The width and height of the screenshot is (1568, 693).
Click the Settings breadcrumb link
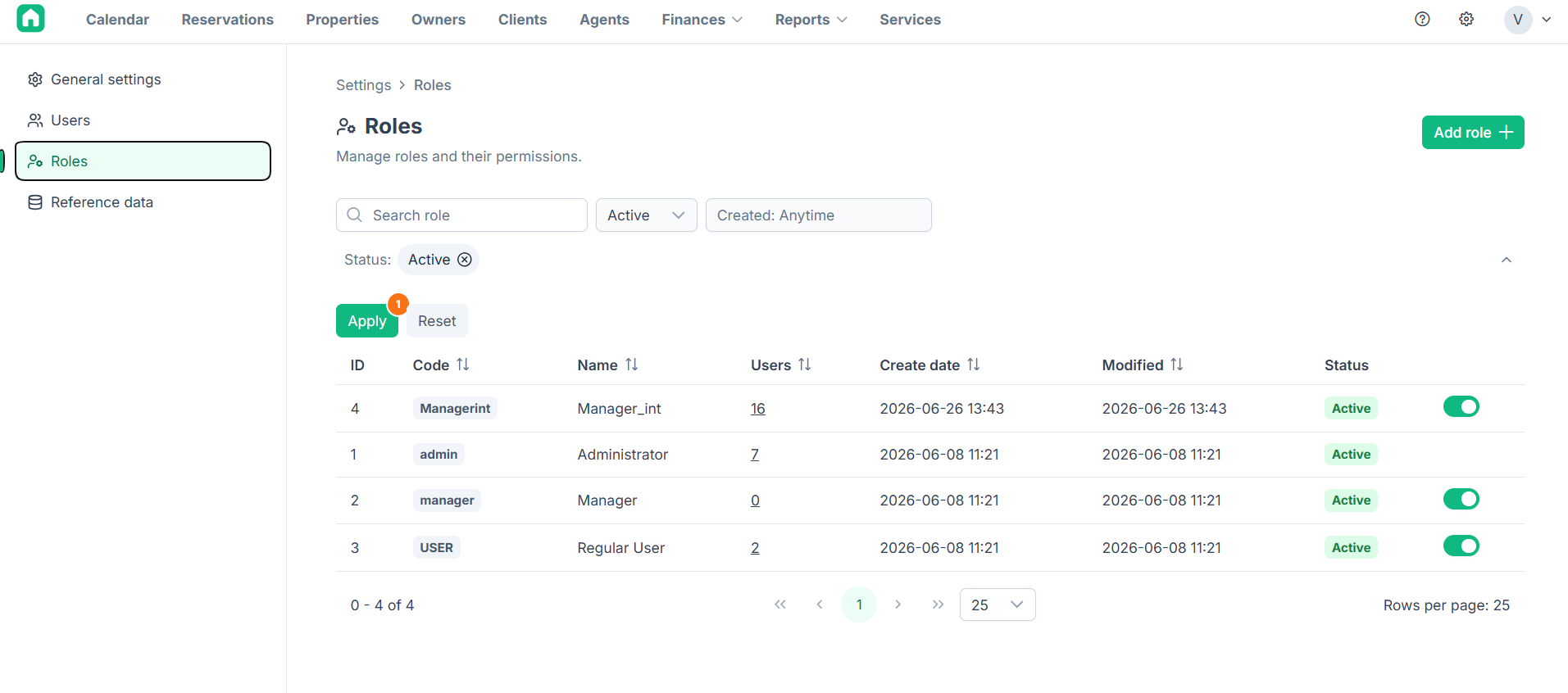click(363, 85)
